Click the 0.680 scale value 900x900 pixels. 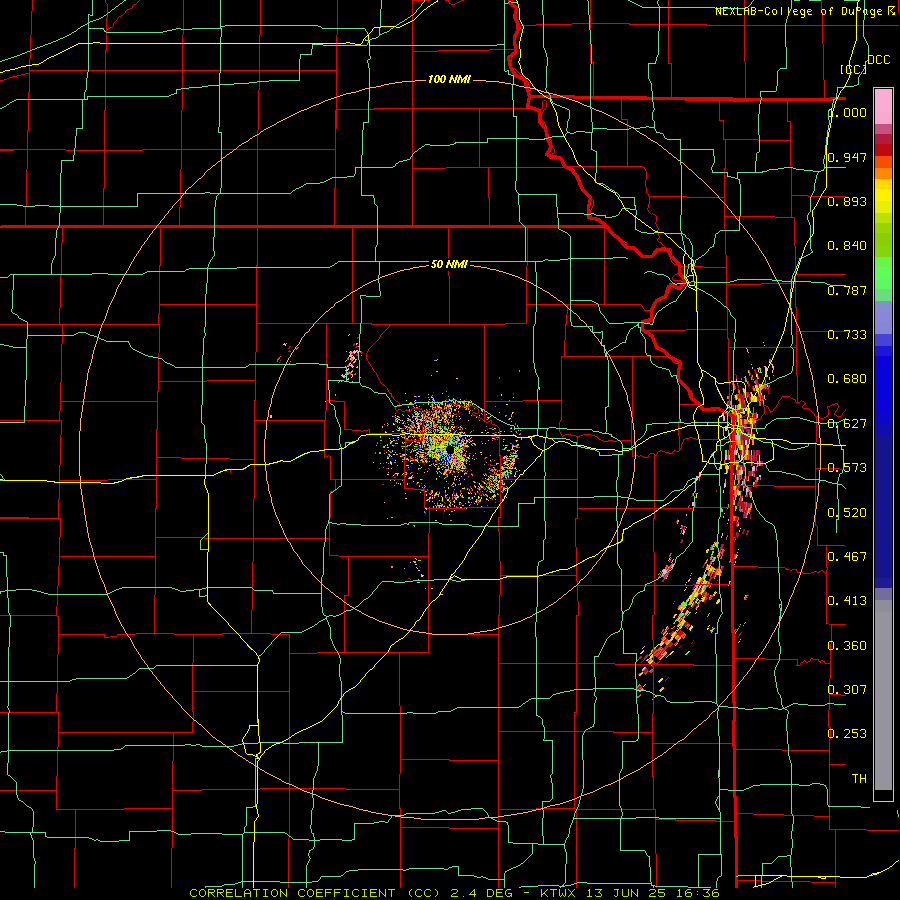tap(847, 379)
